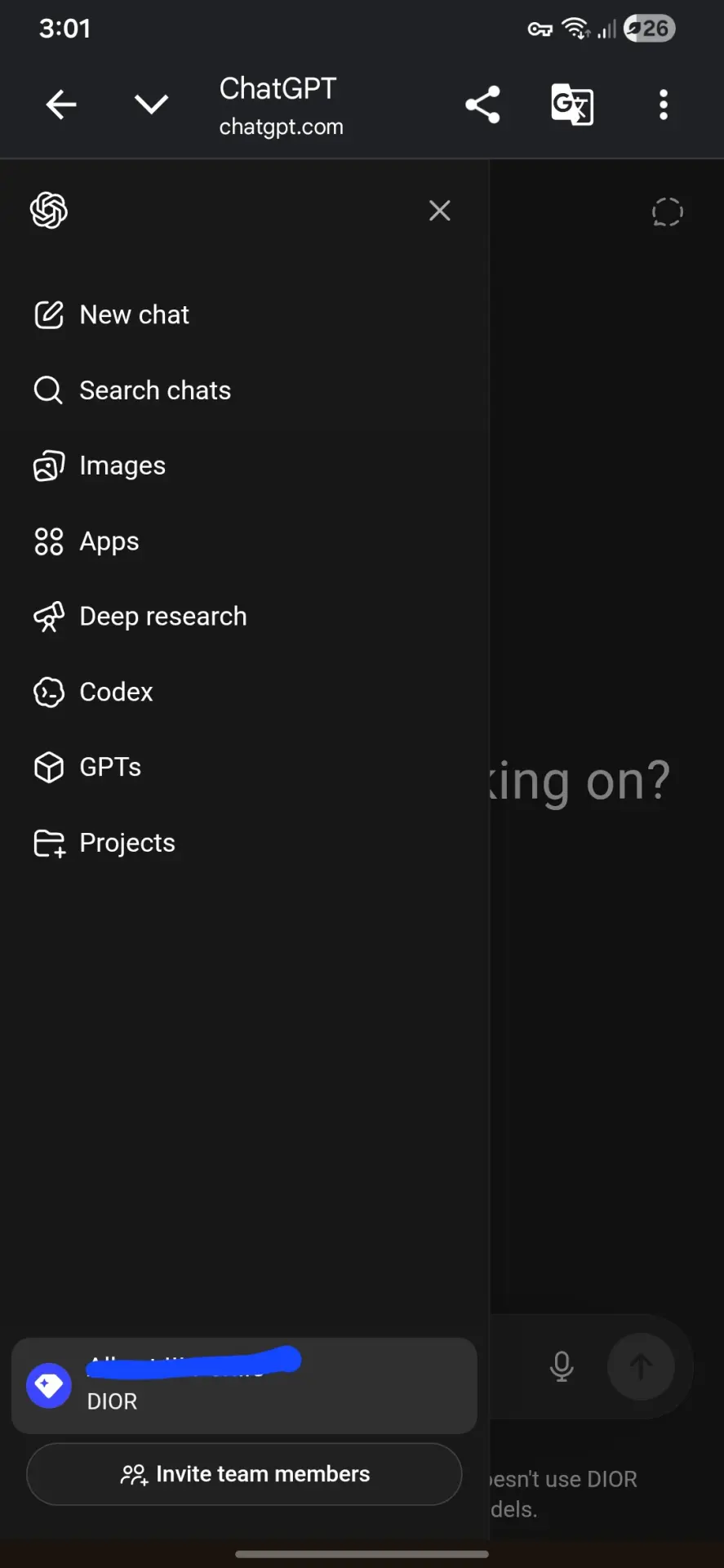Go back with the left arrow
The image size is (724, 1568).
pyautogui.click(x=61, y=105)
